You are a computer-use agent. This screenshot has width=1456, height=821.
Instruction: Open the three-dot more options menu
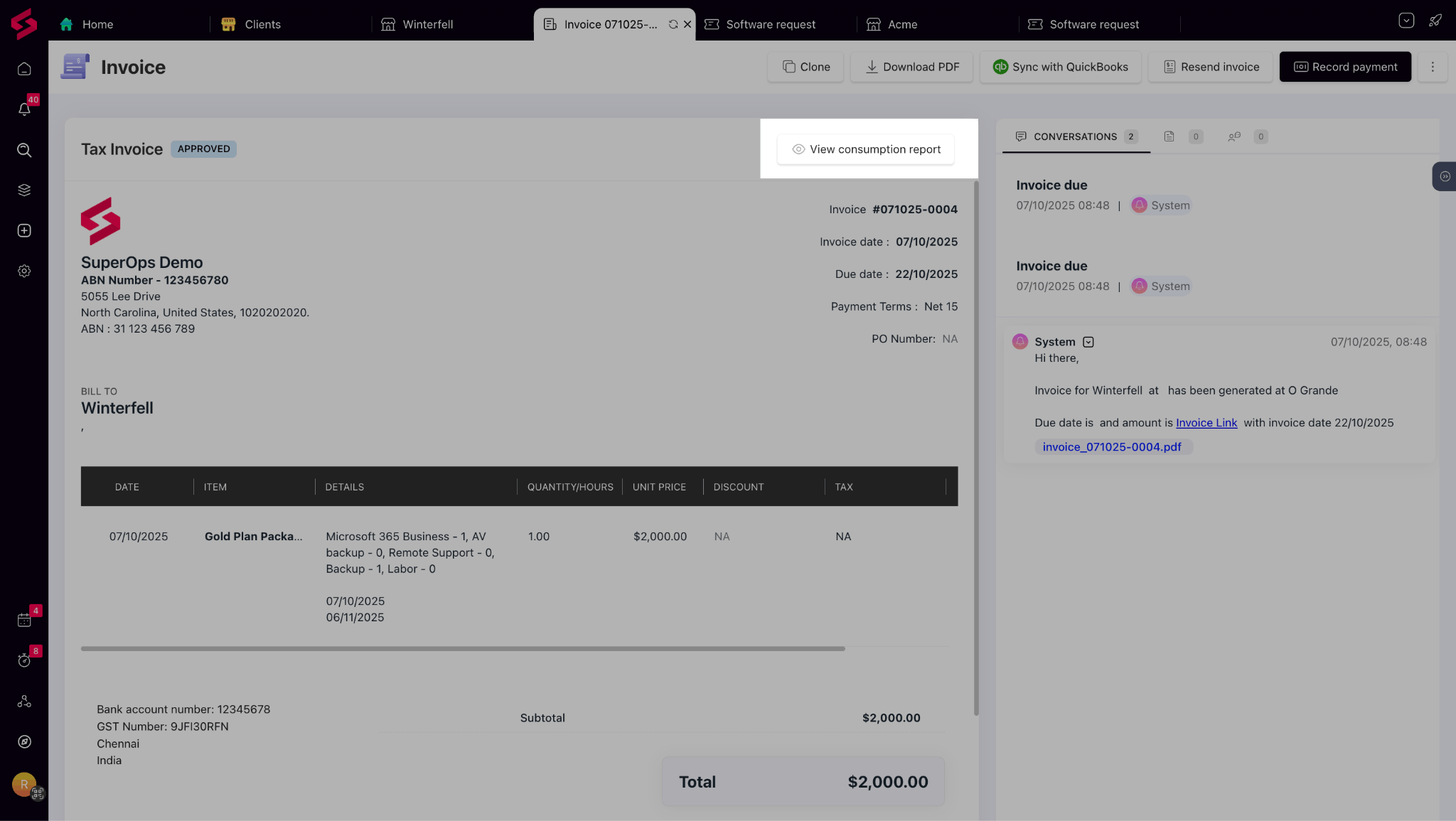point(1433,67)
